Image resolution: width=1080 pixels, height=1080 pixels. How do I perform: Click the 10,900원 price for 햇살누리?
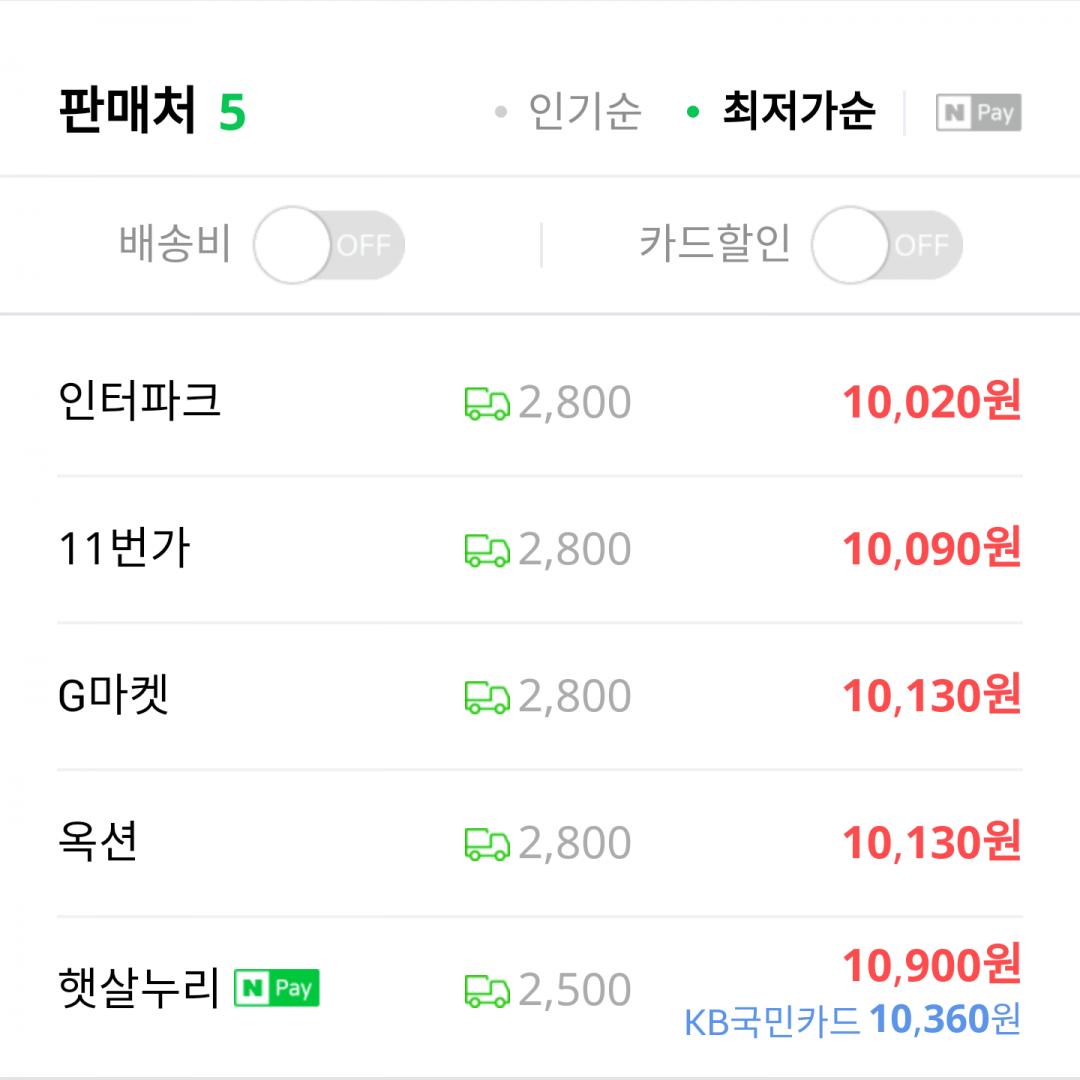[x=931, y=966]
